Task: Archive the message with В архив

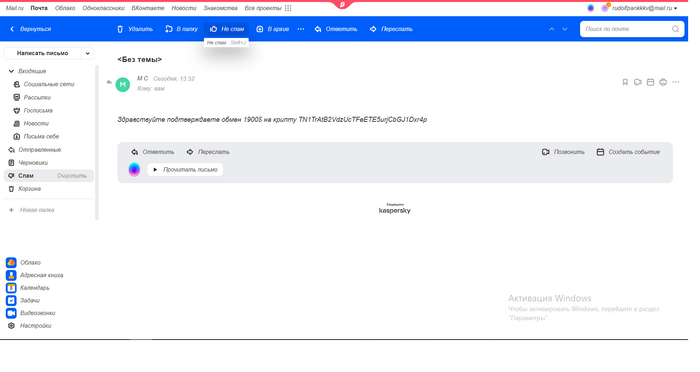Action: coord(272,29)
